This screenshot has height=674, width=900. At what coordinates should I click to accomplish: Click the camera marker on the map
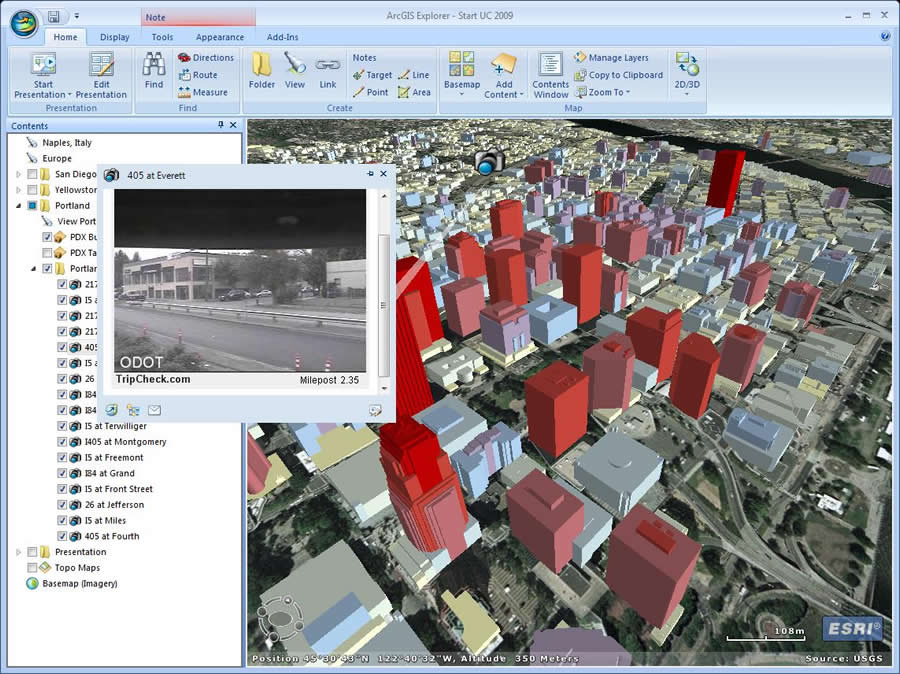(488, 161)
